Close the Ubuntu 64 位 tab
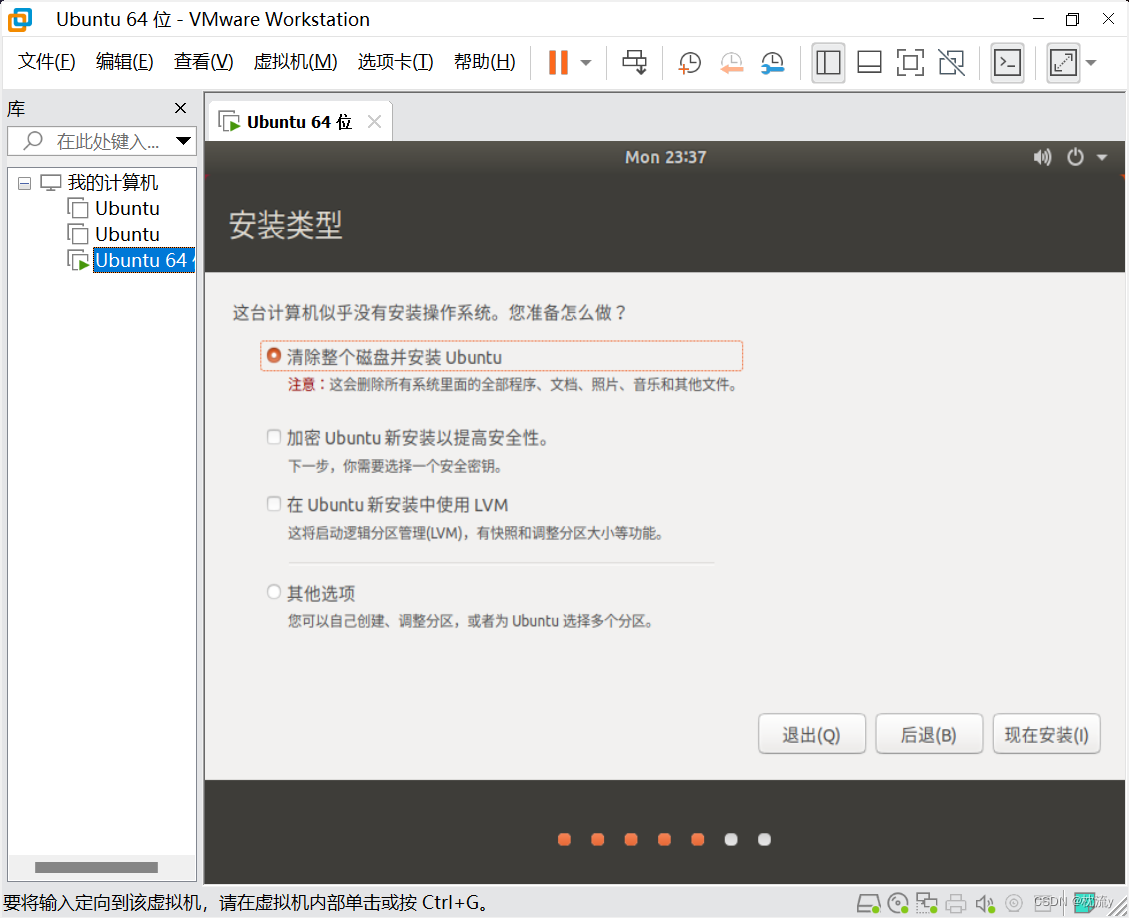Viewport: 1129px width, 918px height. point(374,122)
